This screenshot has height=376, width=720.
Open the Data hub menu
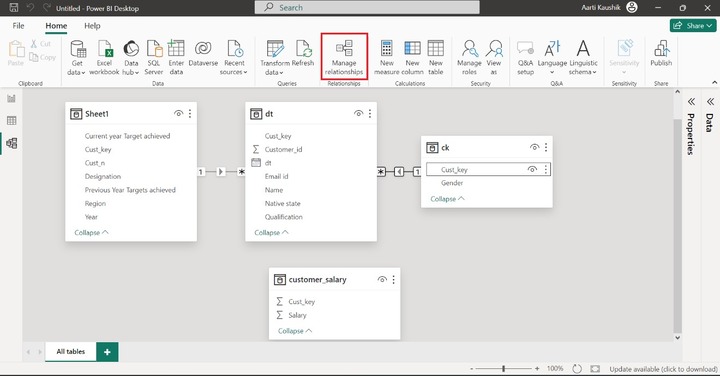tap(131, 58)
